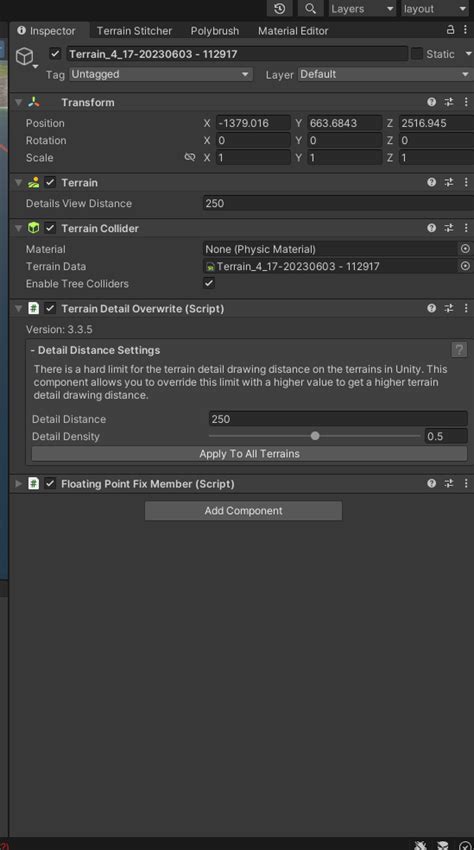Image resolution: width=474 pixels, height=850 pixels.
Task: Toggle the GameObject active checkbox
Action: (55, 54)
